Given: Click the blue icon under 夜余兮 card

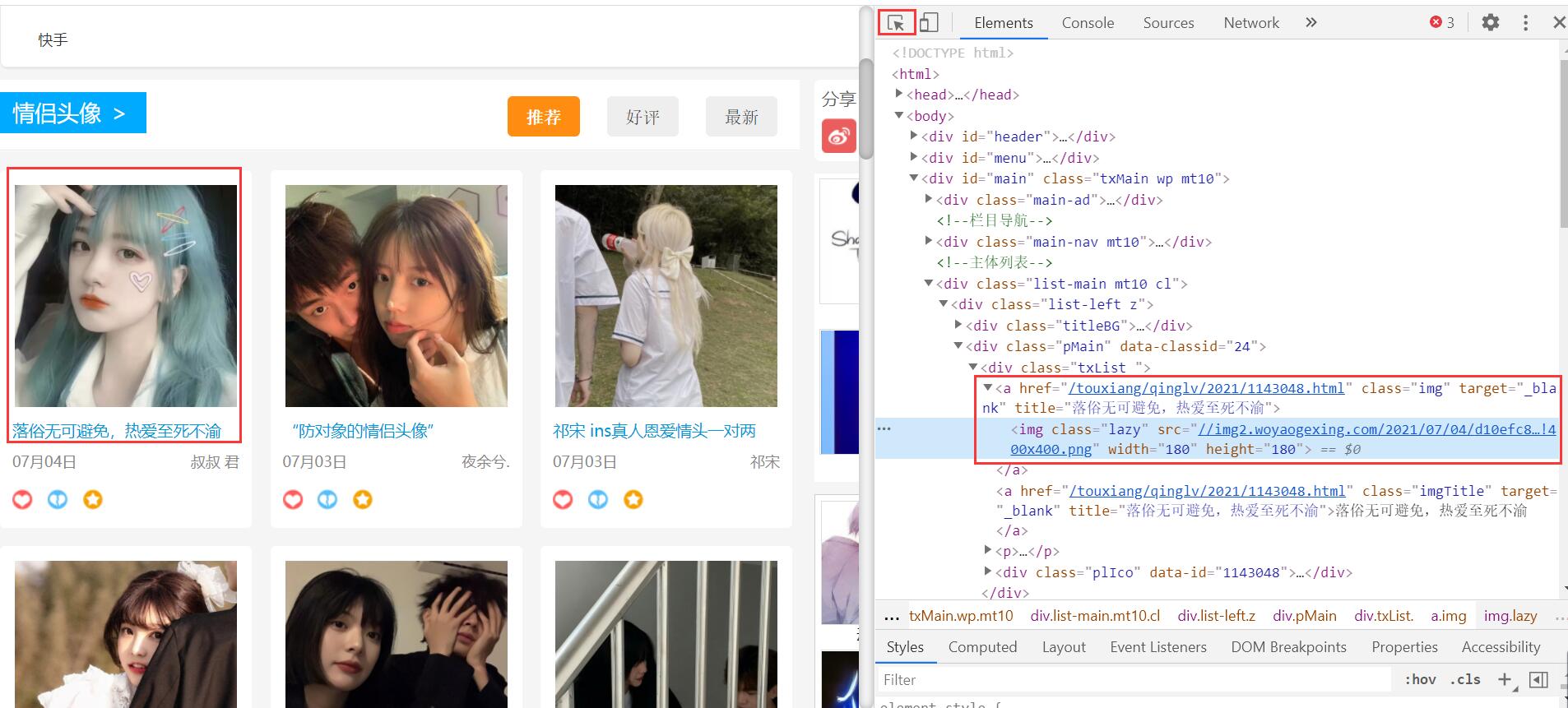Looking at the screenshot, I should point(327,499).
